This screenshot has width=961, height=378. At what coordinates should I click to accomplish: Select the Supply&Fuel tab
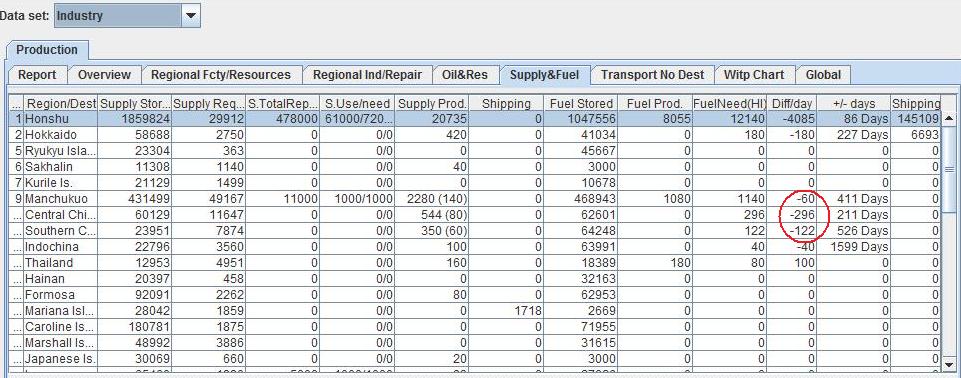tap(544, 75)
